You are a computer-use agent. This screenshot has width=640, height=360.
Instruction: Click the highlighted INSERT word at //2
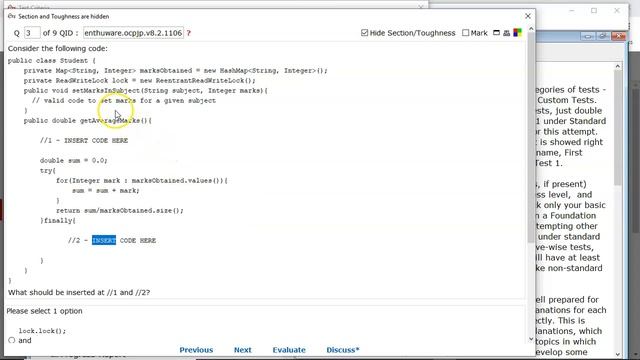tap(104, 240)
